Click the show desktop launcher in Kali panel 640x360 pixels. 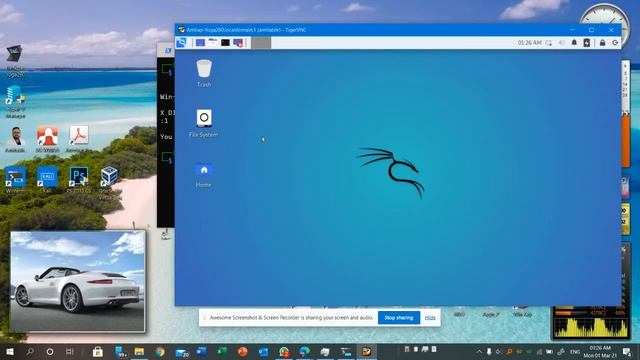point(200,42)
